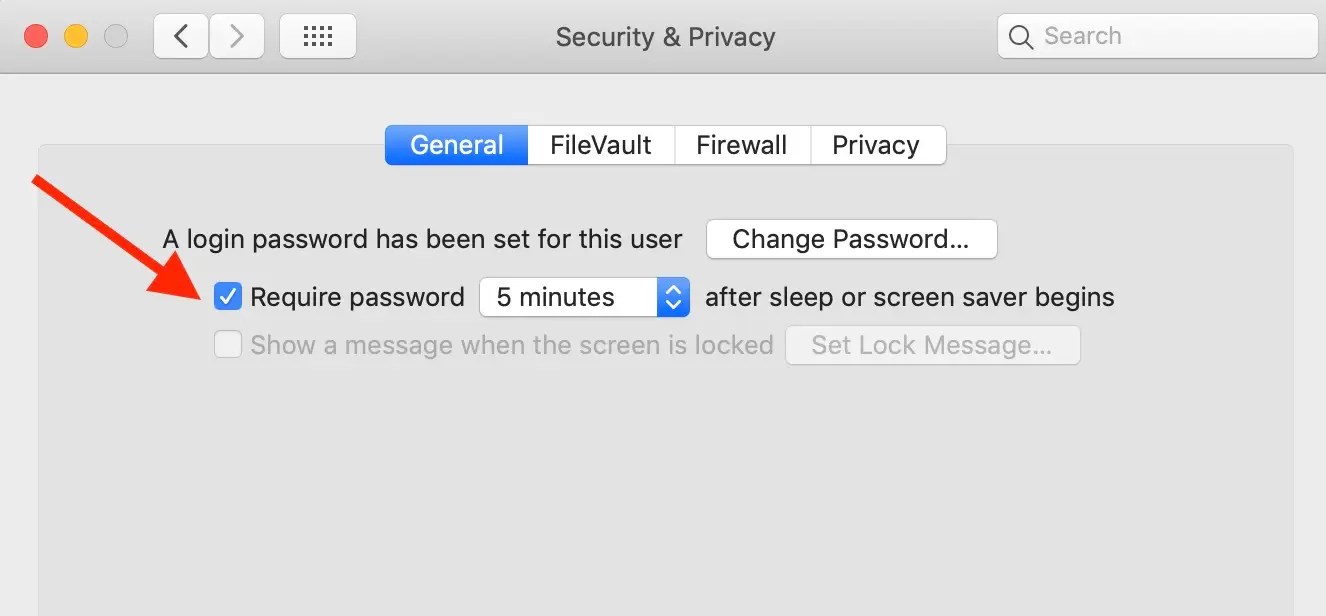Select the Firewall tab
The image size is (1326, 616).
pyautogui.click(x=742, y=145)
